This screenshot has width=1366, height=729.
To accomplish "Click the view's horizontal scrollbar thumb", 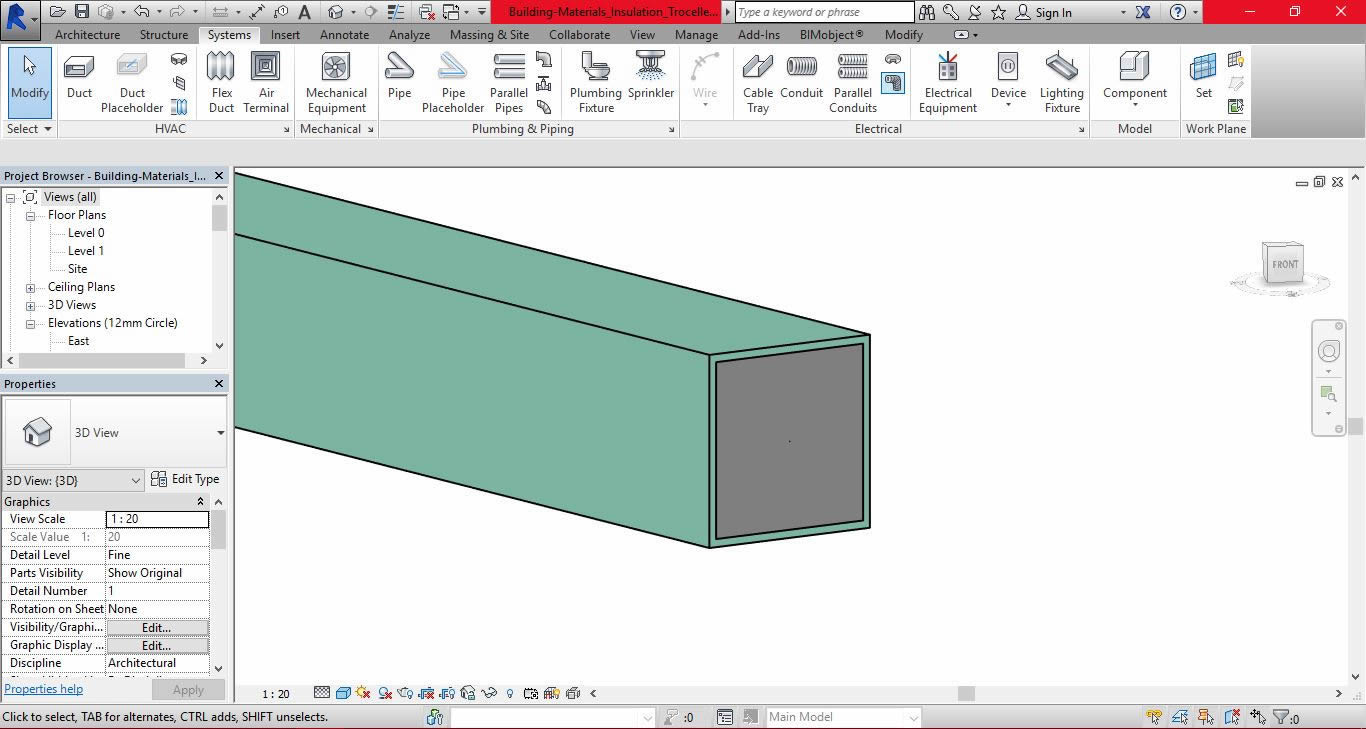I will (x=966, y=693).
